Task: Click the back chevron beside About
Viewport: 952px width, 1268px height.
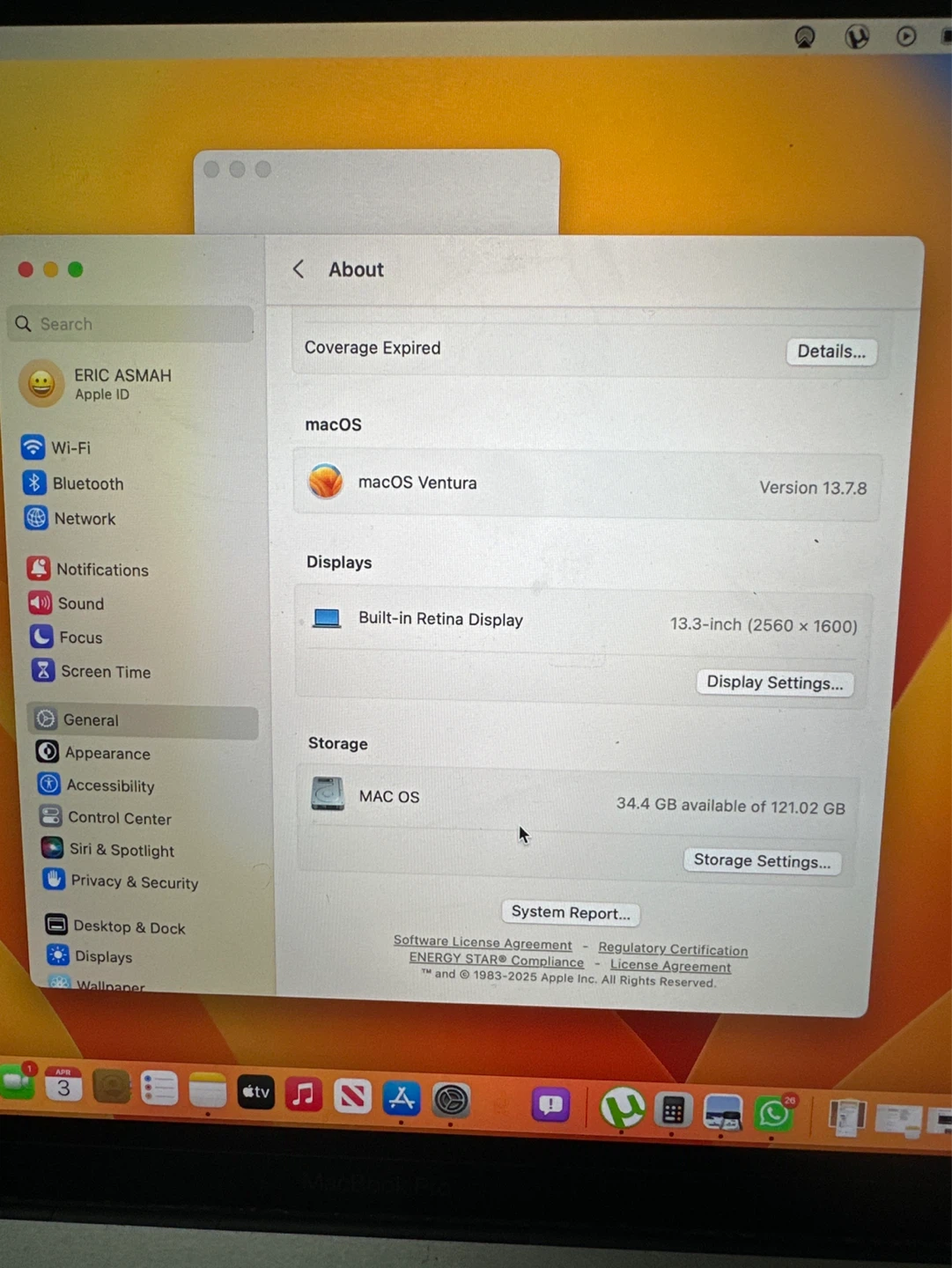Action: click(299, 269)
